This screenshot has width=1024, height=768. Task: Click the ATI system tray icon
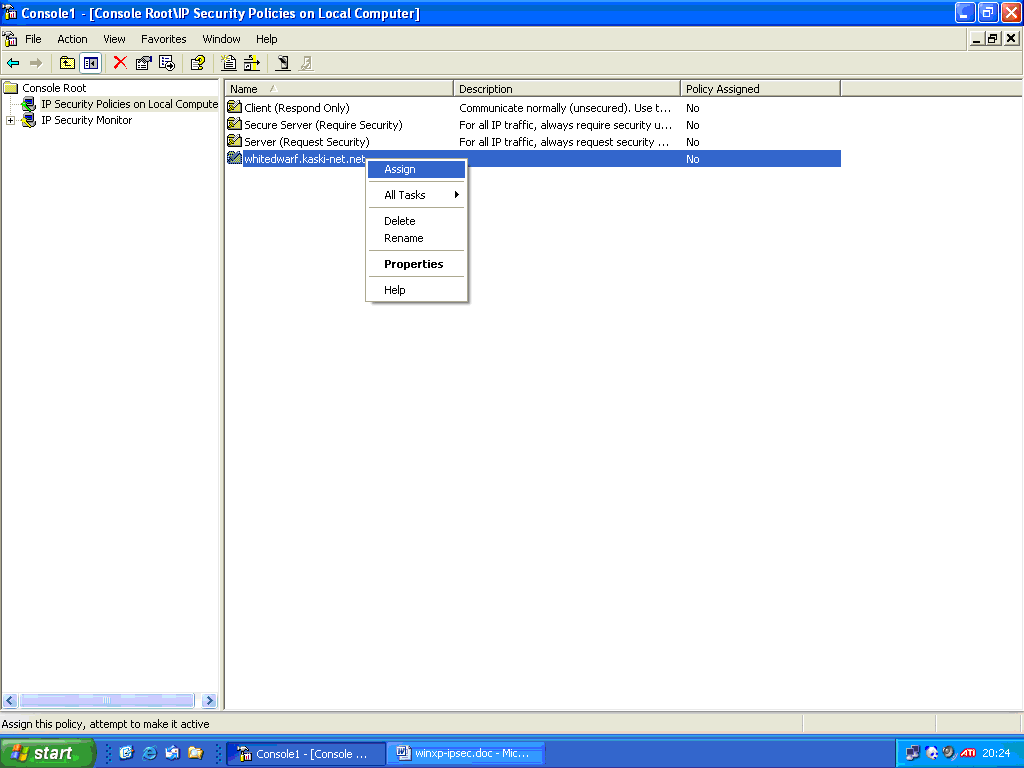pyautogui.click(x=968, y=753)
